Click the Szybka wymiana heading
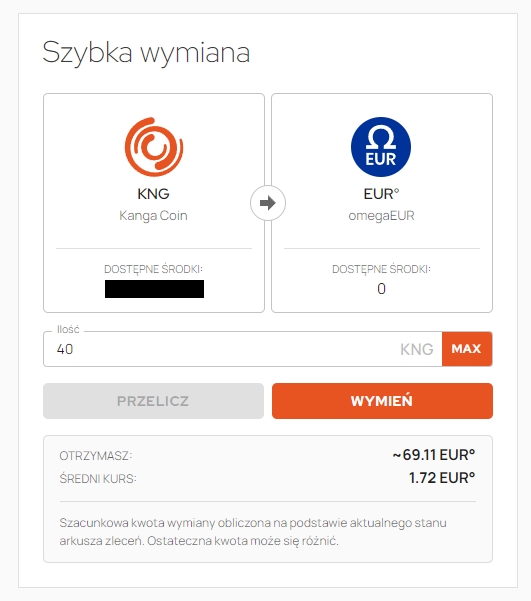Screen dimensions: 531x601 146,53
